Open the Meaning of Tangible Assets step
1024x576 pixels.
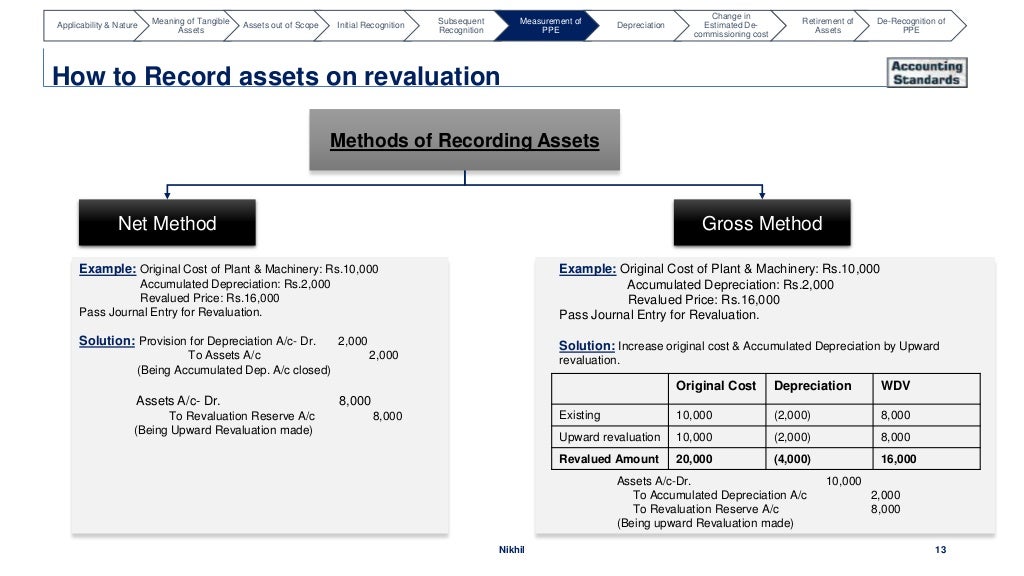(x=190, y=25)
